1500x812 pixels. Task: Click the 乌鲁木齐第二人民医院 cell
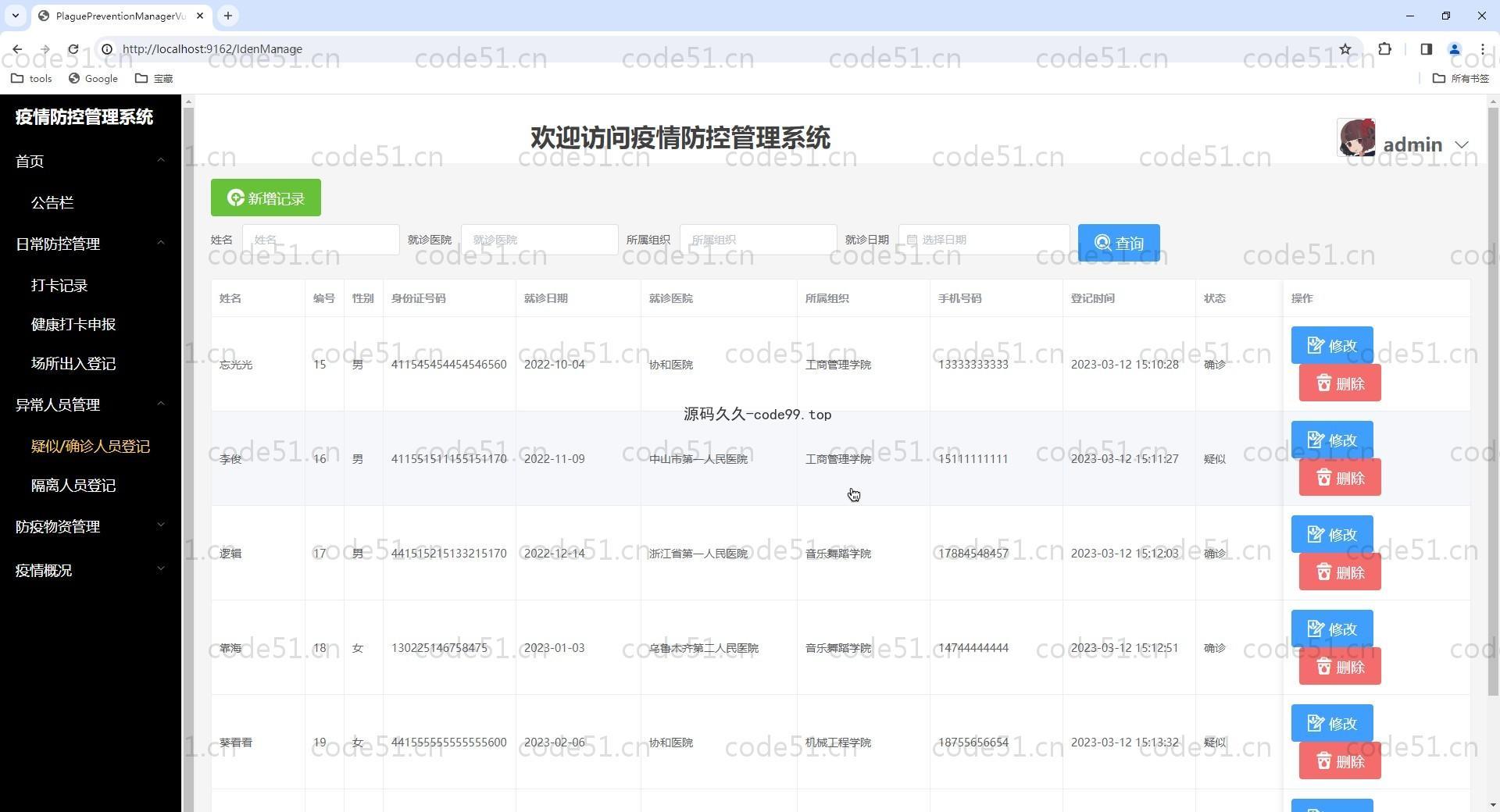coord(704,647)
